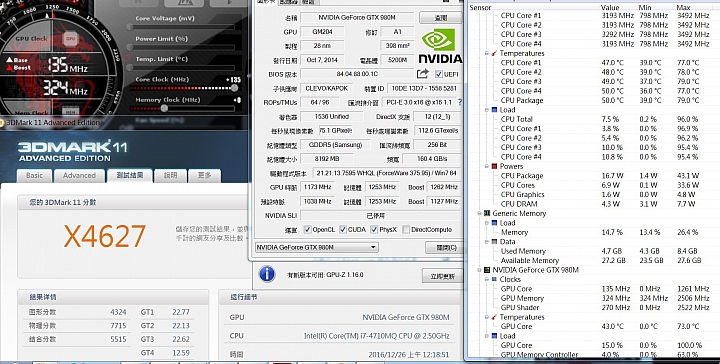The image size is (720, 364).
Task: Toggle the OpenCL checkbox
Action: click(308, 230)
